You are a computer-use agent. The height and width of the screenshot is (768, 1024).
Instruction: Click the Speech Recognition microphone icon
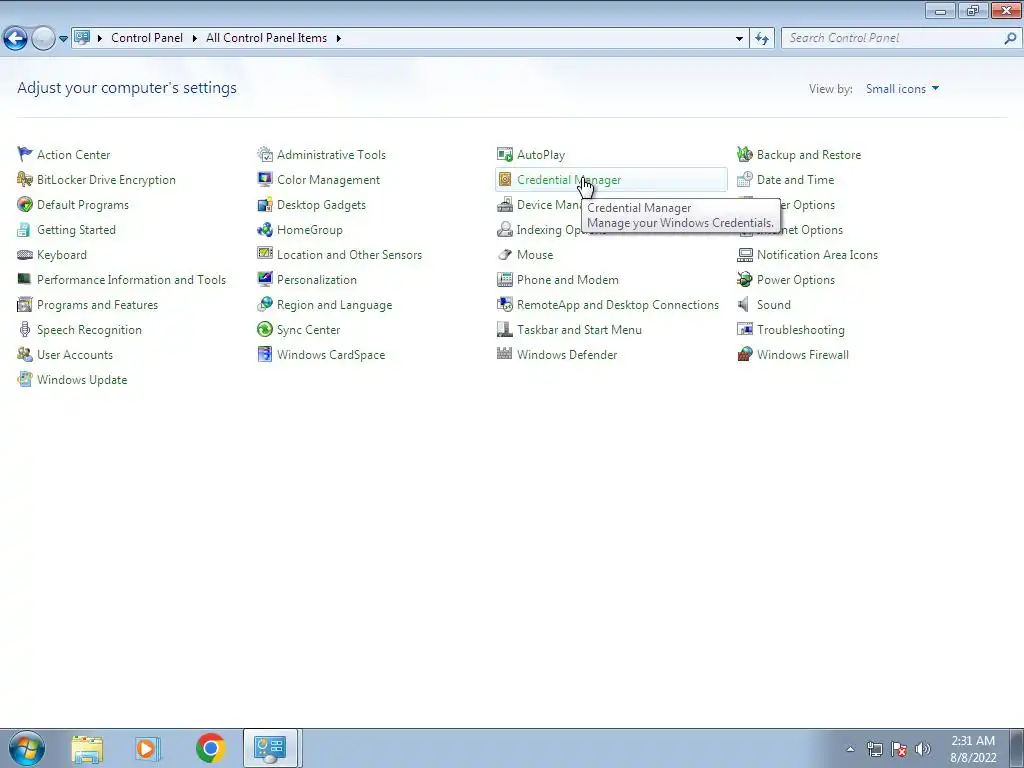tap(25, 329)
